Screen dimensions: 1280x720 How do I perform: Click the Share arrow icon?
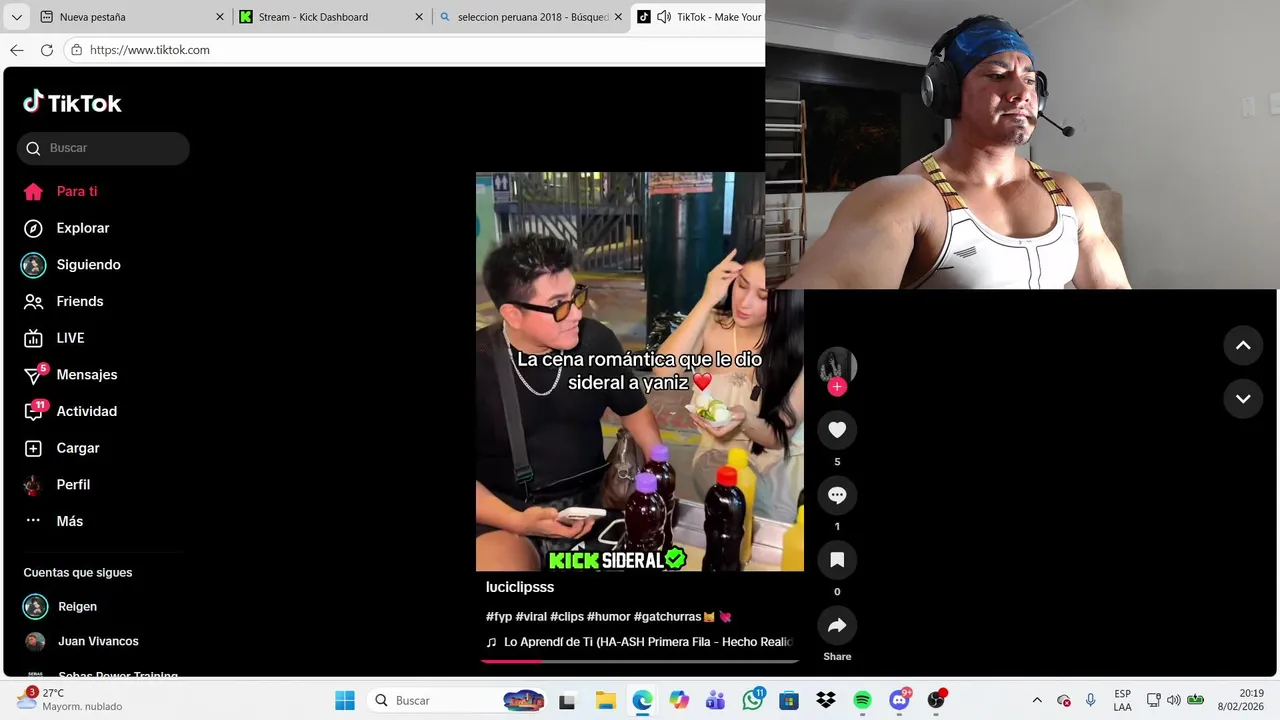coord(837,625)
